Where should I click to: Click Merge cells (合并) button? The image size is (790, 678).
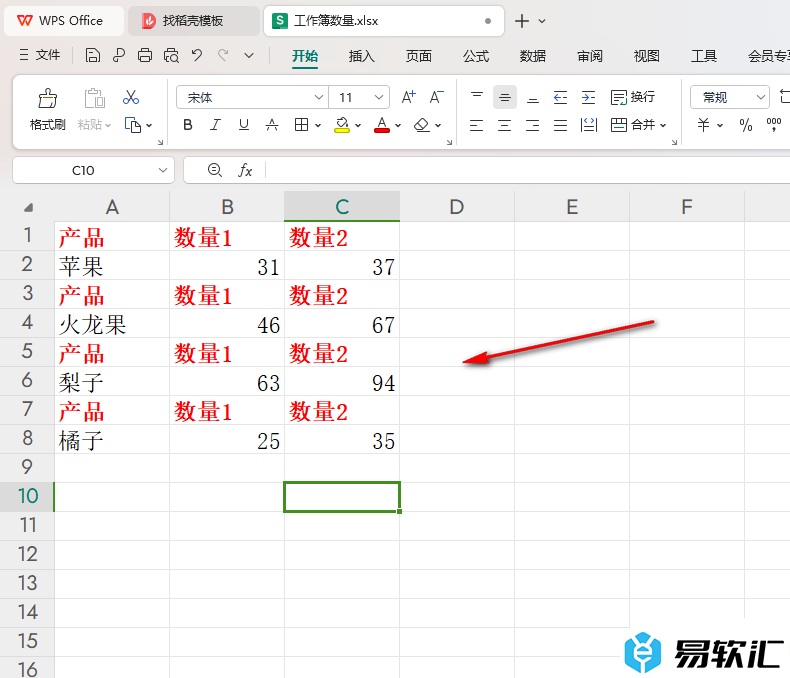pos(633,125)
